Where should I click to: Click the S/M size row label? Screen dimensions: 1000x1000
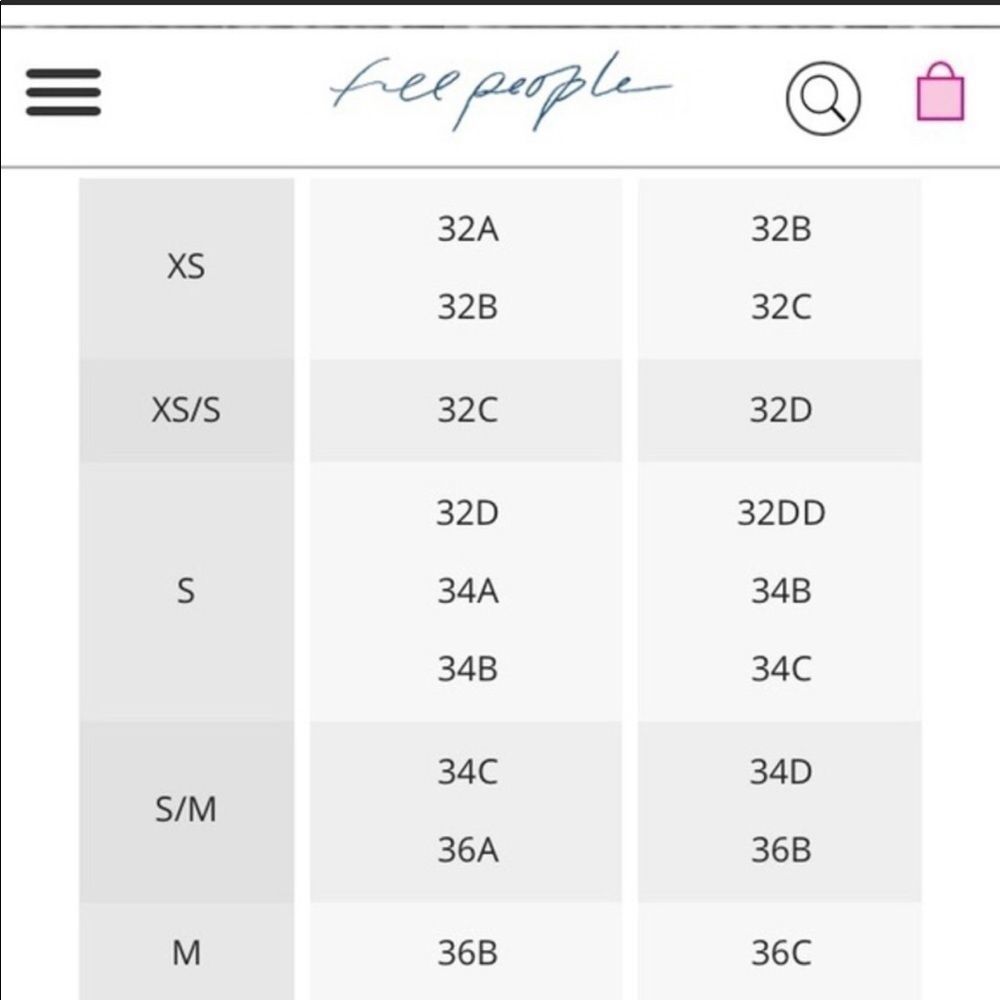click(x=186, y=810)
